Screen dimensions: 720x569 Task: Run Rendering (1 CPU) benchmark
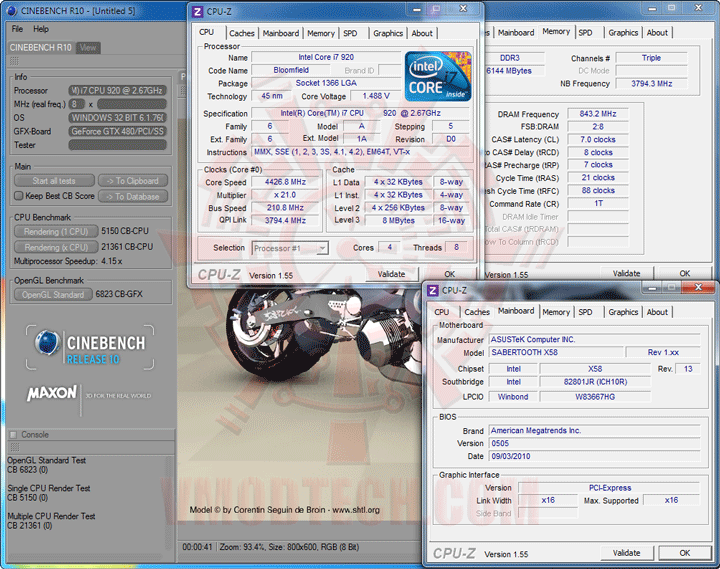(56, 231)
